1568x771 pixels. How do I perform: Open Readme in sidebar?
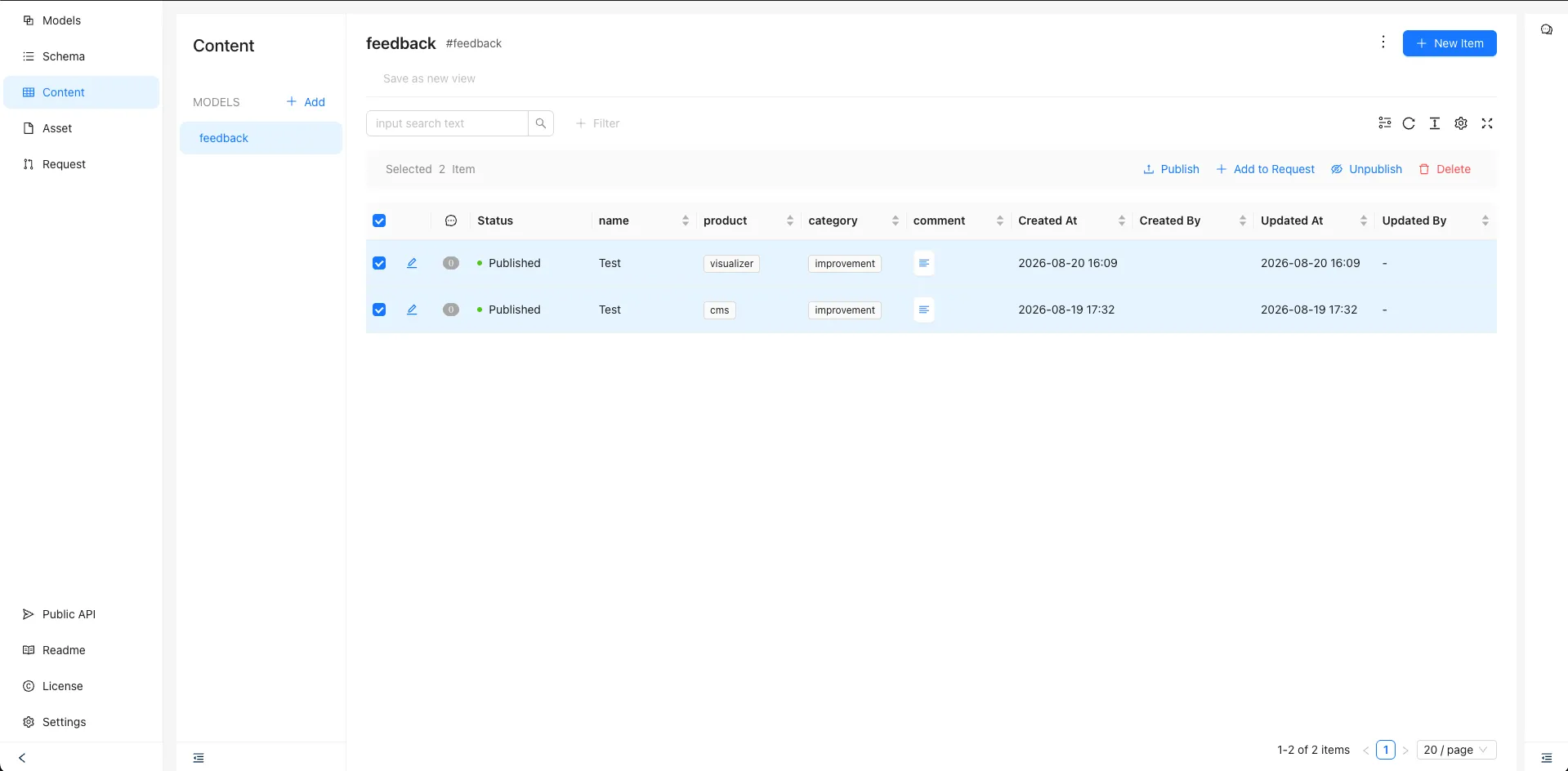pyautogui.click(x=81, y=650)
